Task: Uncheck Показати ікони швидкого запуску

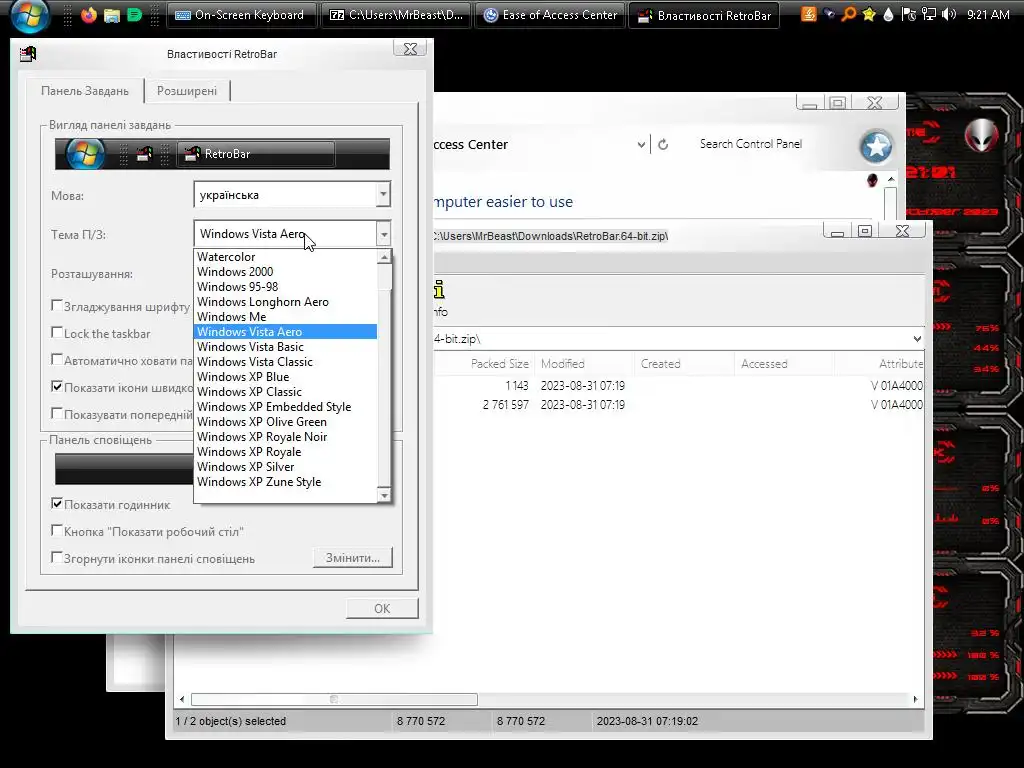Action: click(57, 387)
